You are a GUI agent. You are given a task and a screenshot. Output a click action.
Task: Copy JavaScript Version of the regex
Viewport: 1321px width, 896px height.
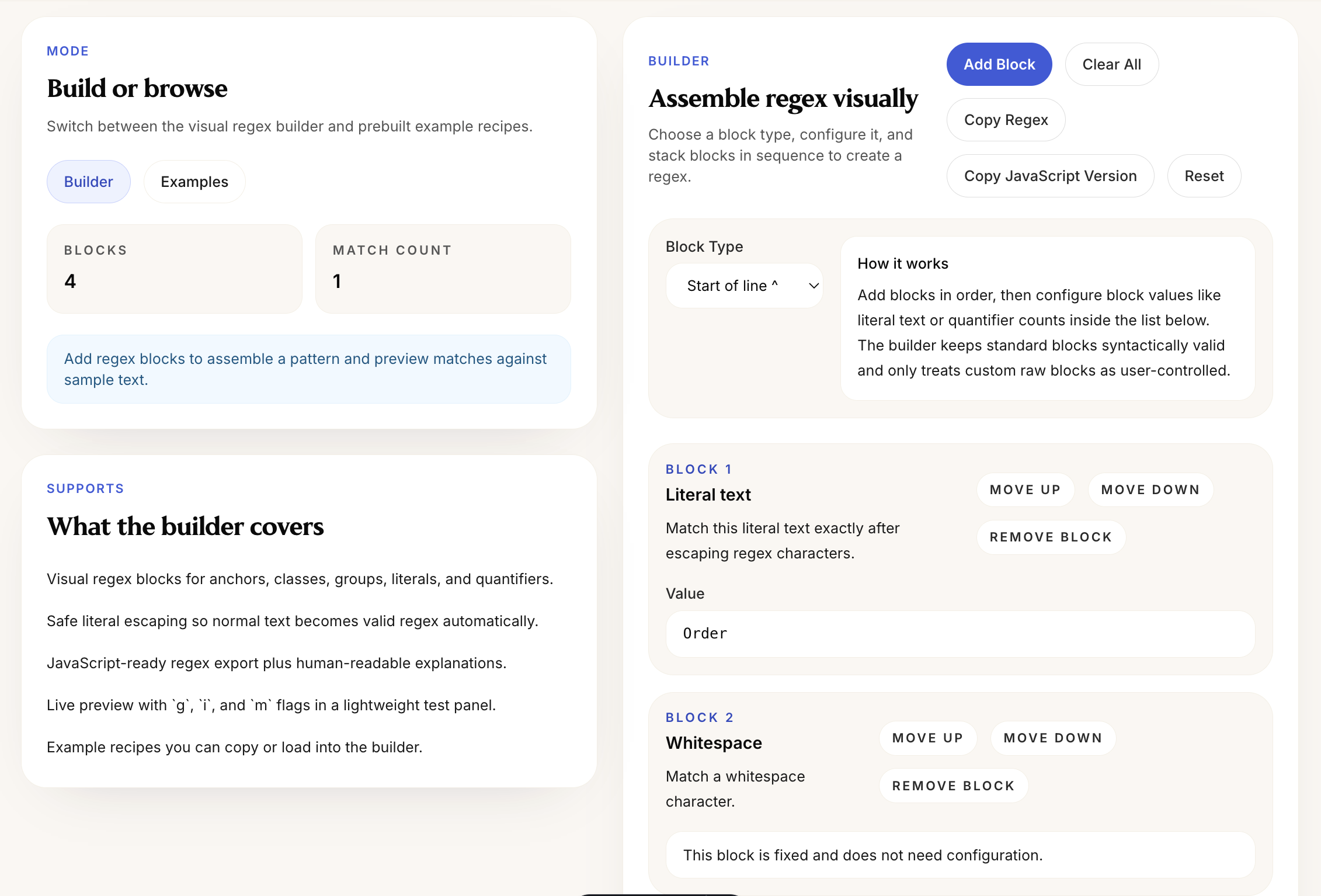1051,176
